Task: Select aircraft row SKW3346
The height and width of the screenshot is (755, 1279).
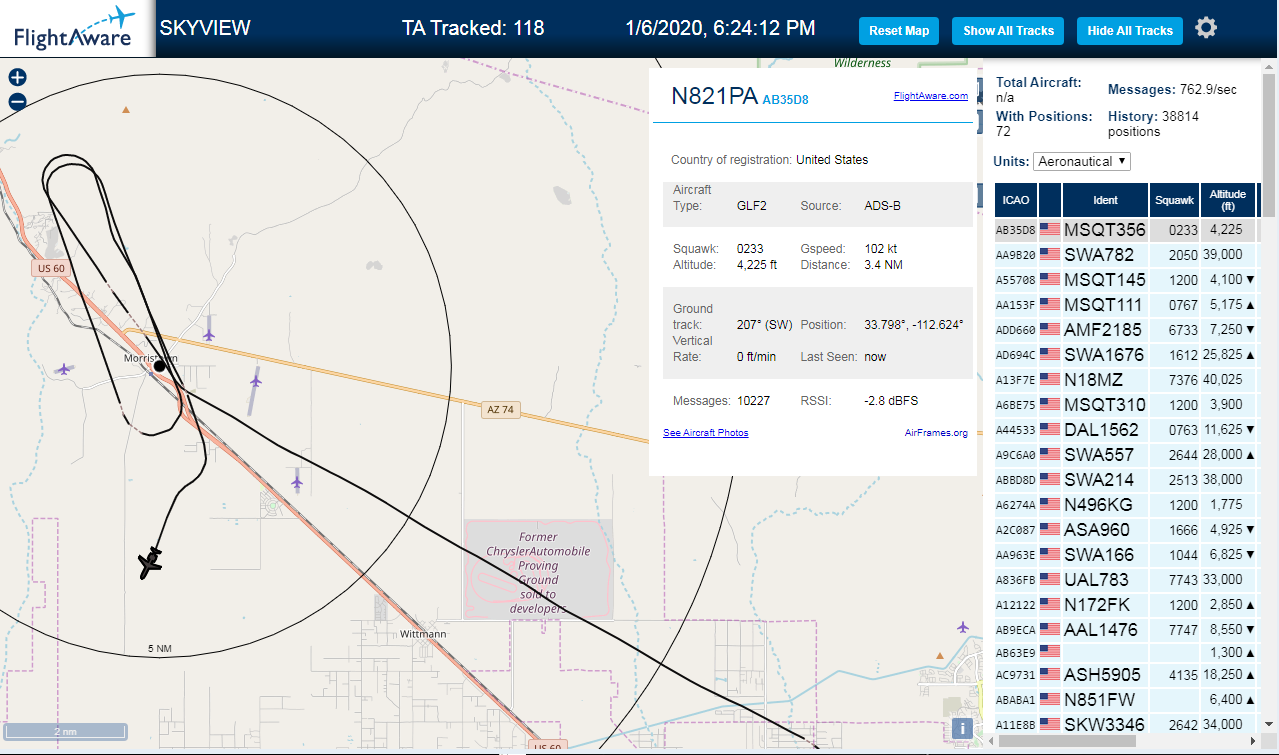Action: tap(1128, 725)
